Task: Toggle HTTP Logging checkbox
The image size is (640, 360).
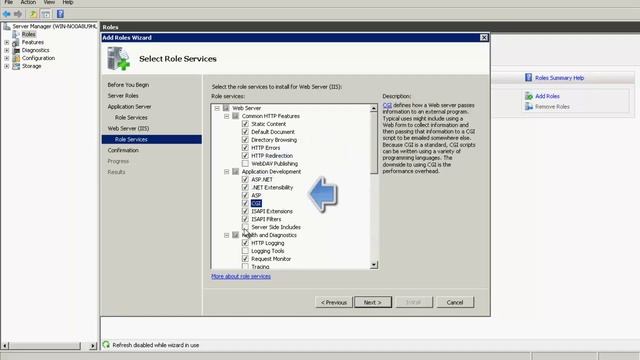Action: [x=245, y=243]
